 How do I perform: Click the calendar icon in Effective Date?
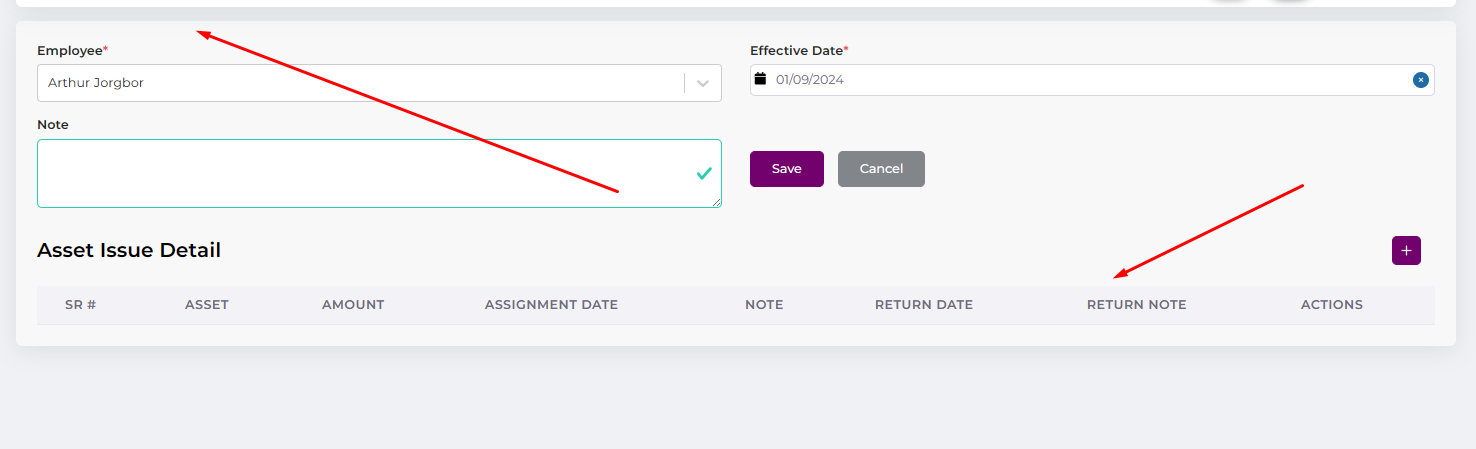point(760,79)
